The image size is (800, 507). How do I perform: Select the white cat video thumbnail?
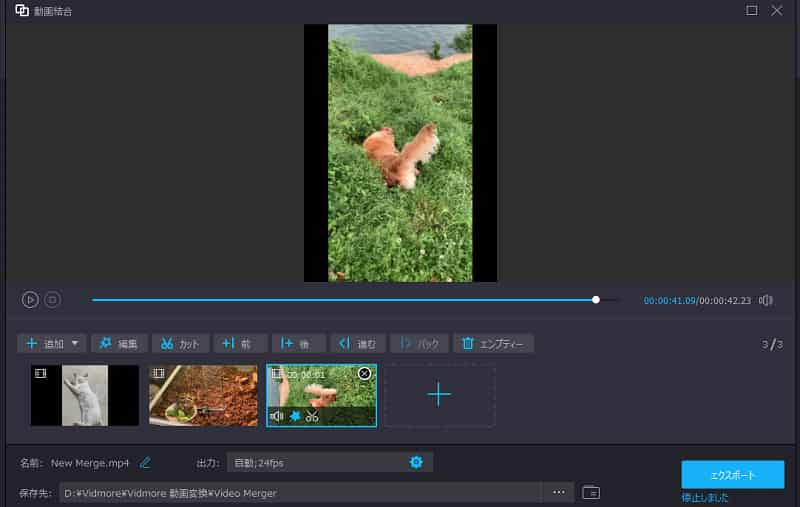(x=84, y=396)
